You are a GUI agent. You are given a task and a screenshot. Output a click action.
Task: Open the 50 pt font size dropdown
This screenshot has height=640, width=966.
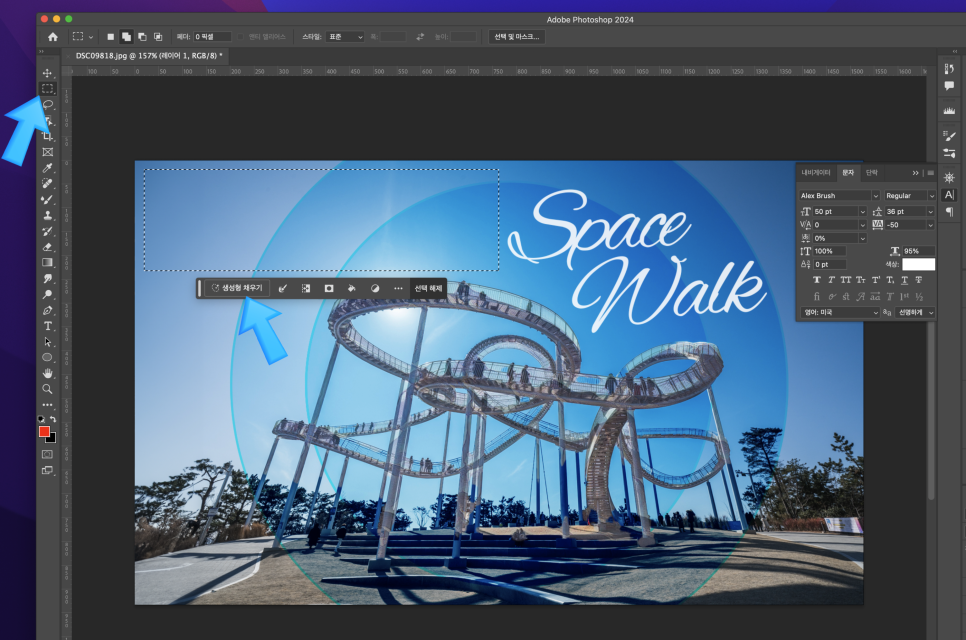862,211
